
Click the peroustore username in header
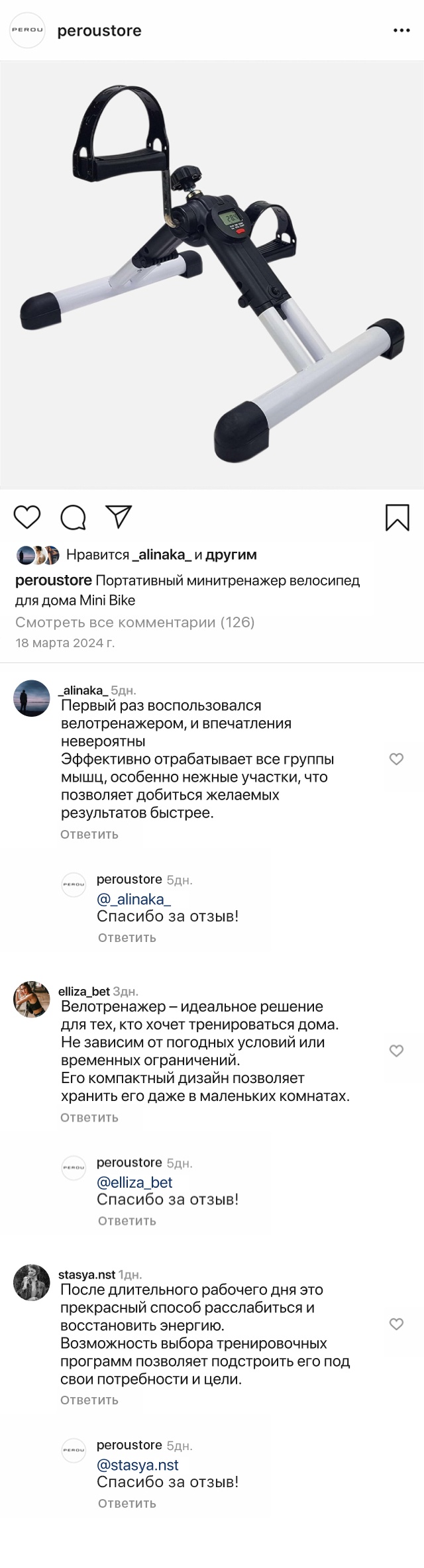pos(99,30)
